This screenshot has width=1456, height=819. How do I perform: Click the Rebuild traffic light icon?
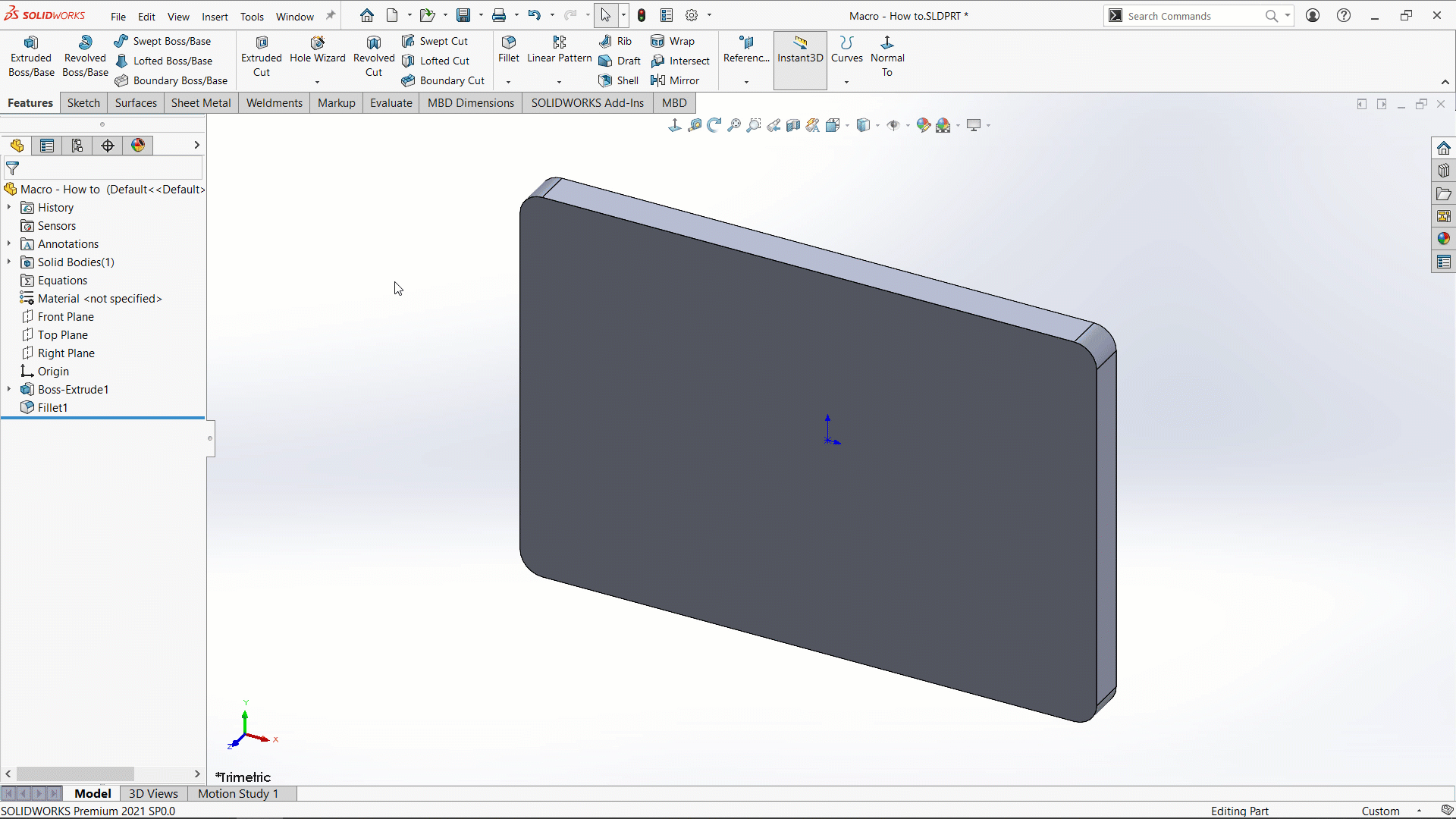(x=642, y=15)
